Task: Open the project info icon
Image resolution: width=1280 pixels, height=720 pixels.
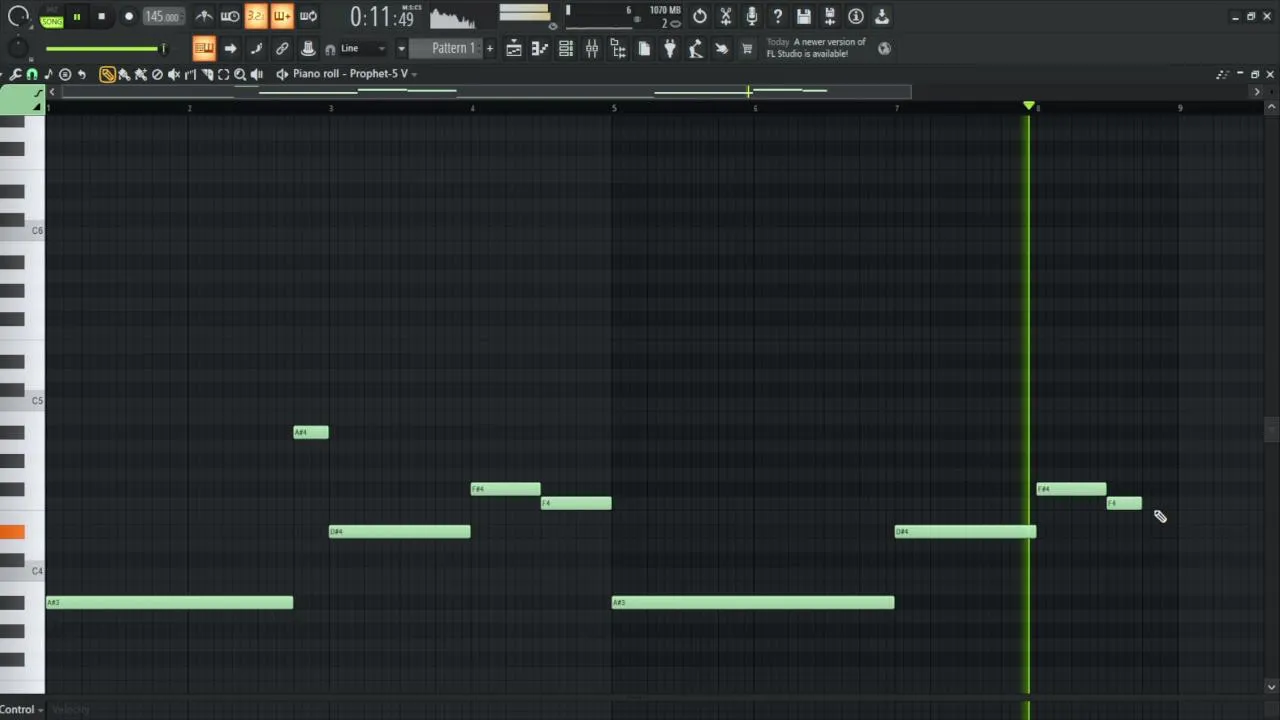Action: [856, 16]
